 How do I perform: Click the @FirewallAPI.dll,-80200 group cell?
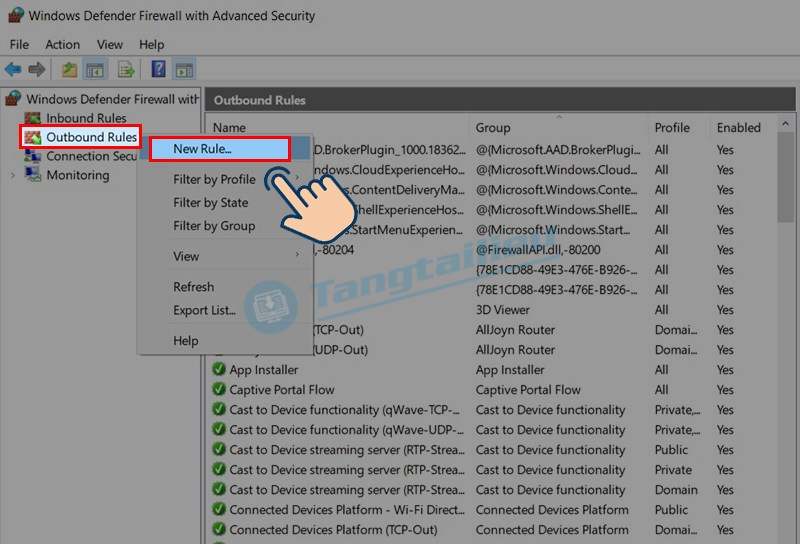pyautogui.click(x=538, y=250)
